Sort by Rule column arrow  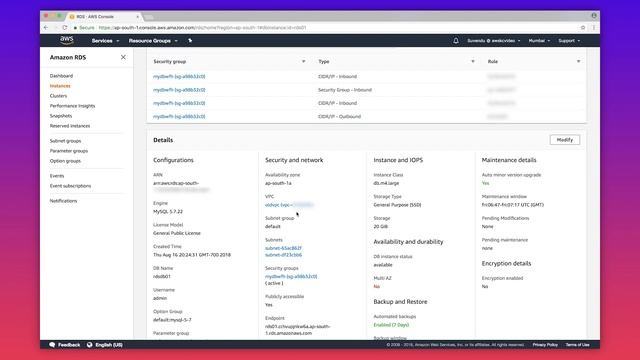click(578, 62)
